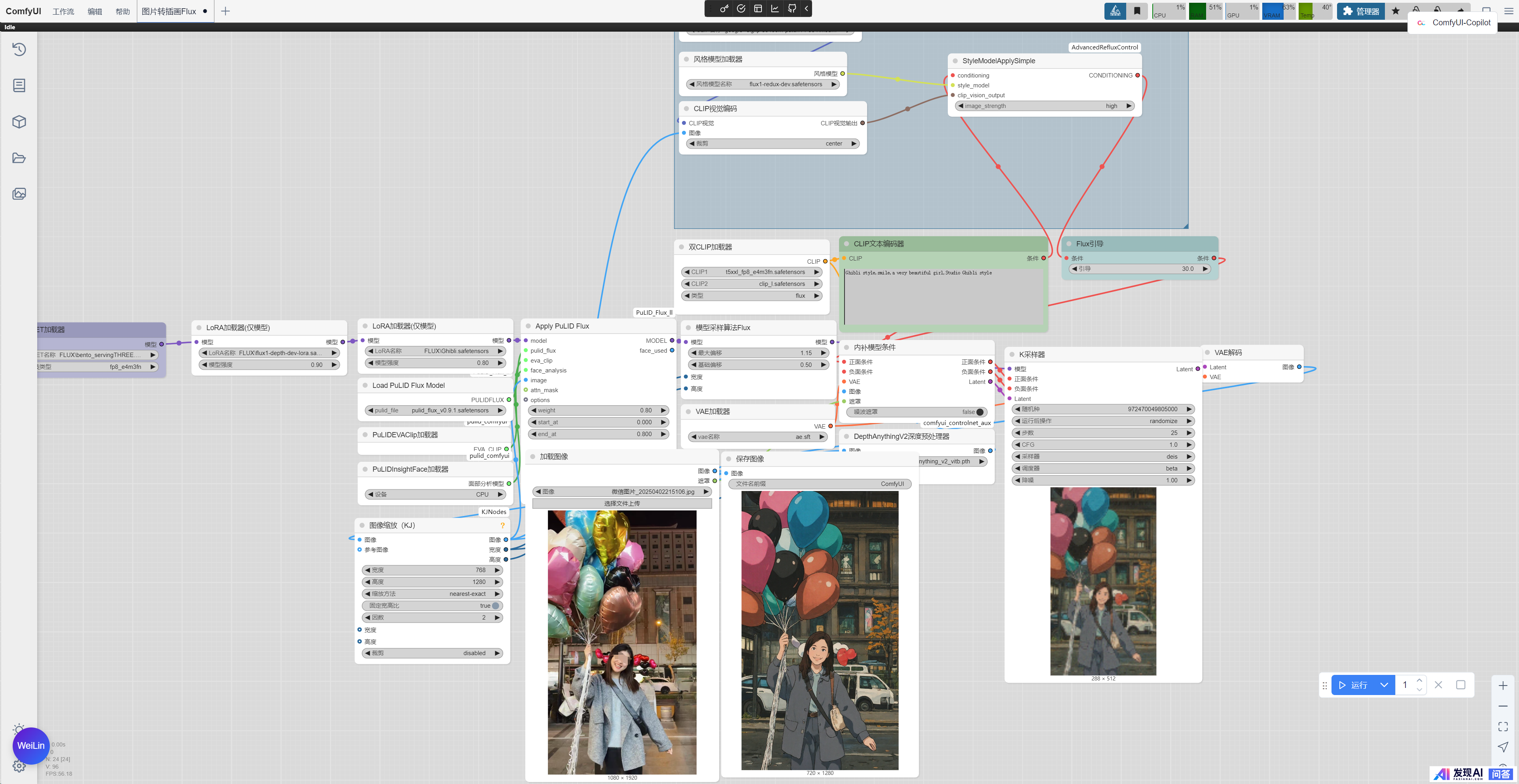Clear the queue with the square icon
This screenshot has height=784, width=1519.
point(1460,685)
